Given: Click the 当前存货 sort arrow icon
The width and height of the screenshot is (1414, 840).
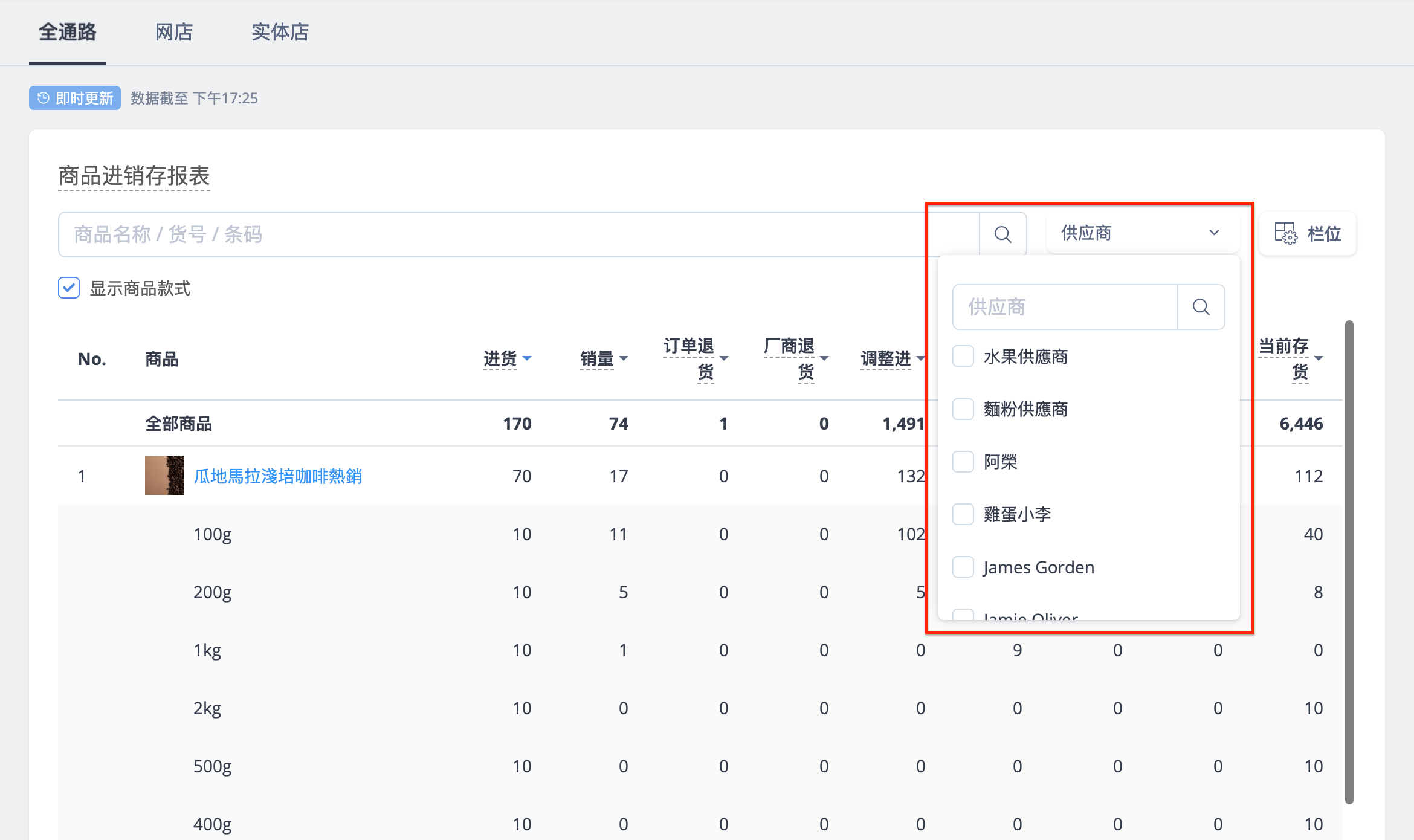Looking at the screenshot, I should click(1319, 358).
